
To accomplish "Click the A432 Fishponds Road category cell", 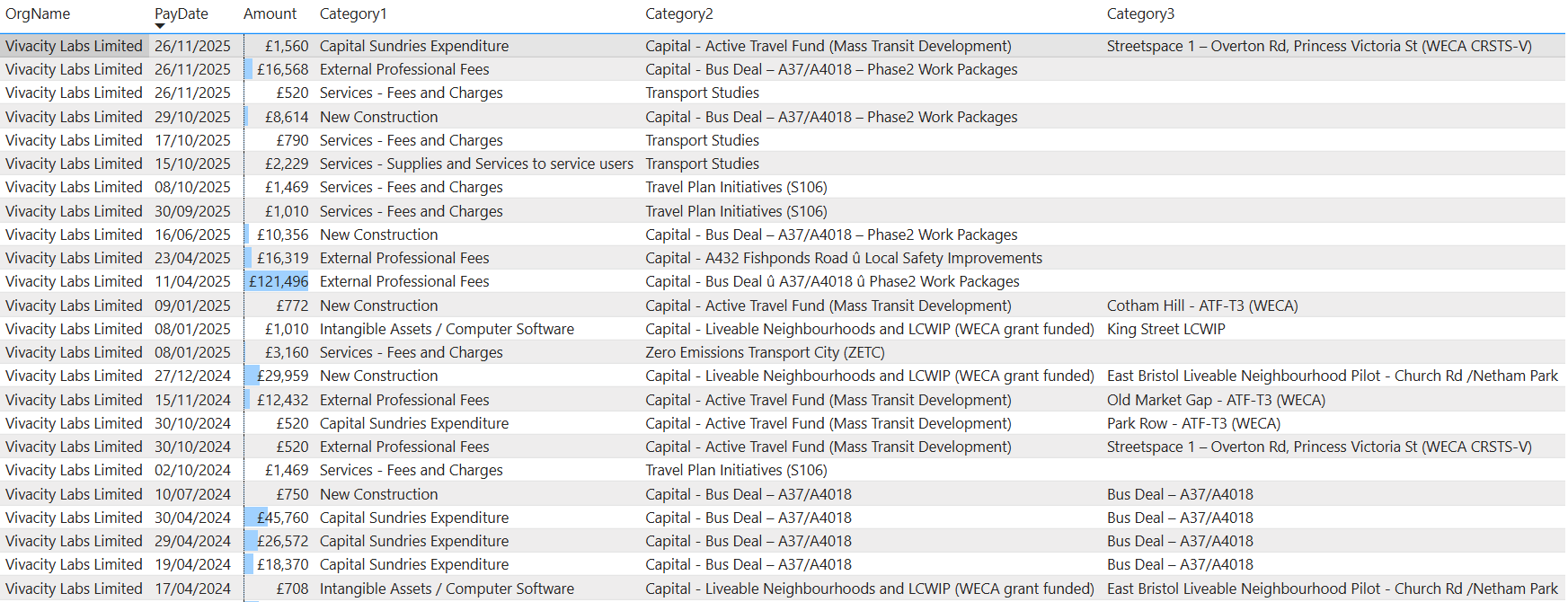I will pos(843,258).
